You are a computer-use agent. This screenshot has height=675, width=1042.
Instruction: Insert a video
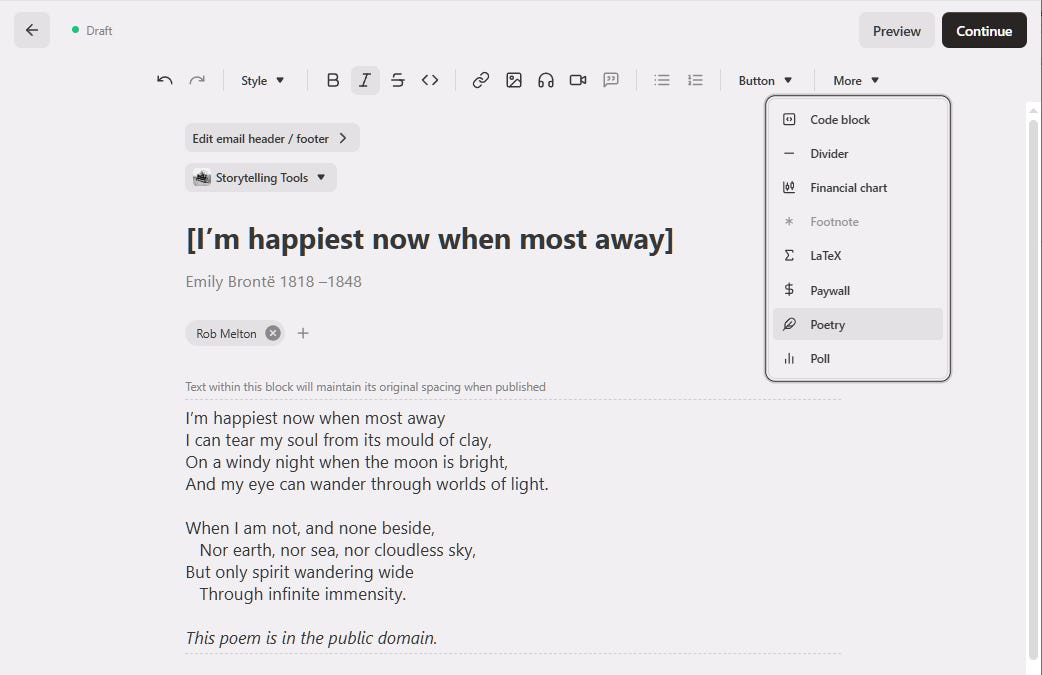pos(578,80)
